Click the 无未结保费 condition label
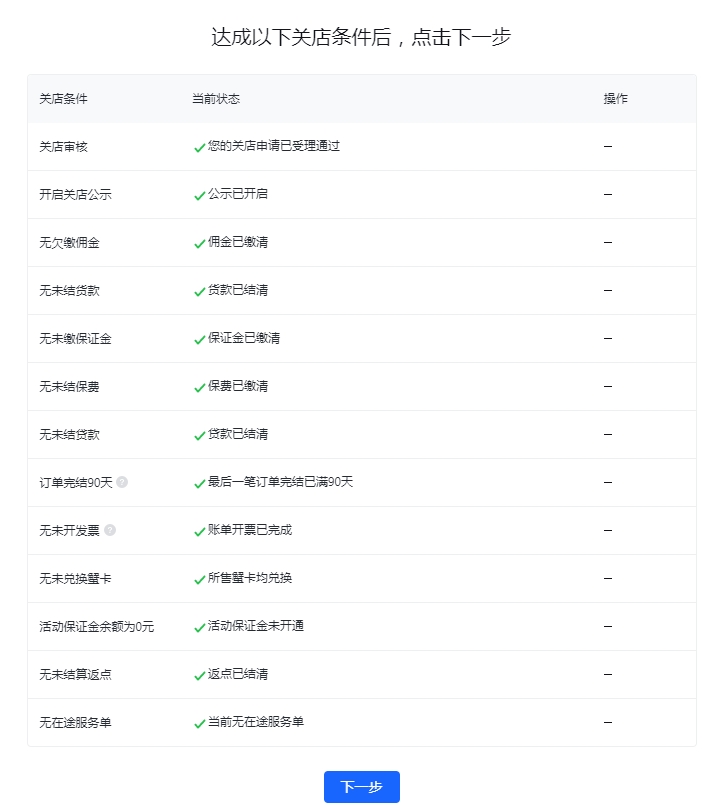Image resolution: width=702 pixels, height=808 pixels. pyautogui.click(x=70, y=386)
